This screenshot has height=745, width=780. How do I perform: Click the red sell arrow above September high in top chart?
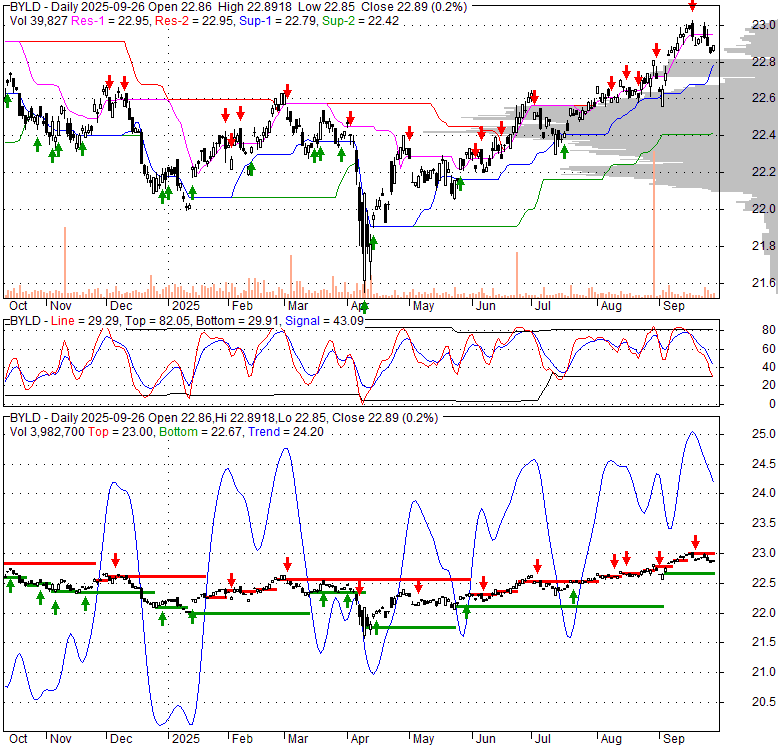click(x=692, y=6)
